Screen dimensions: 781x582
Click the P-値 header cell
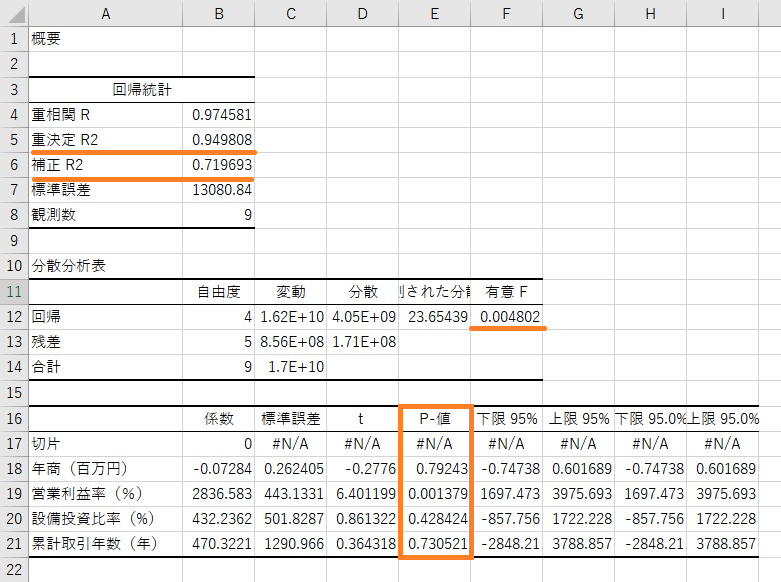pyautogui.click(x=435, y=418)
